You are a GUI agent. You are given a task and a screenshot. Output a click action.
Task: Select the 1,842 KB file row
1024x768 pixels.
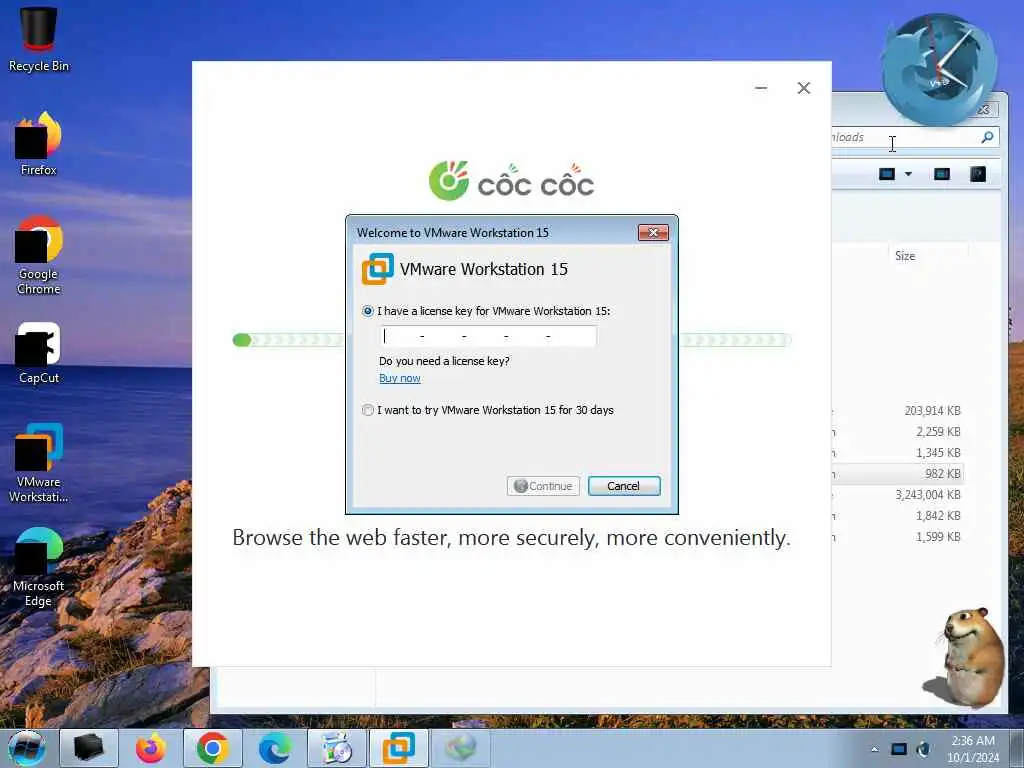pyautogui.click(x=898, y=515)
